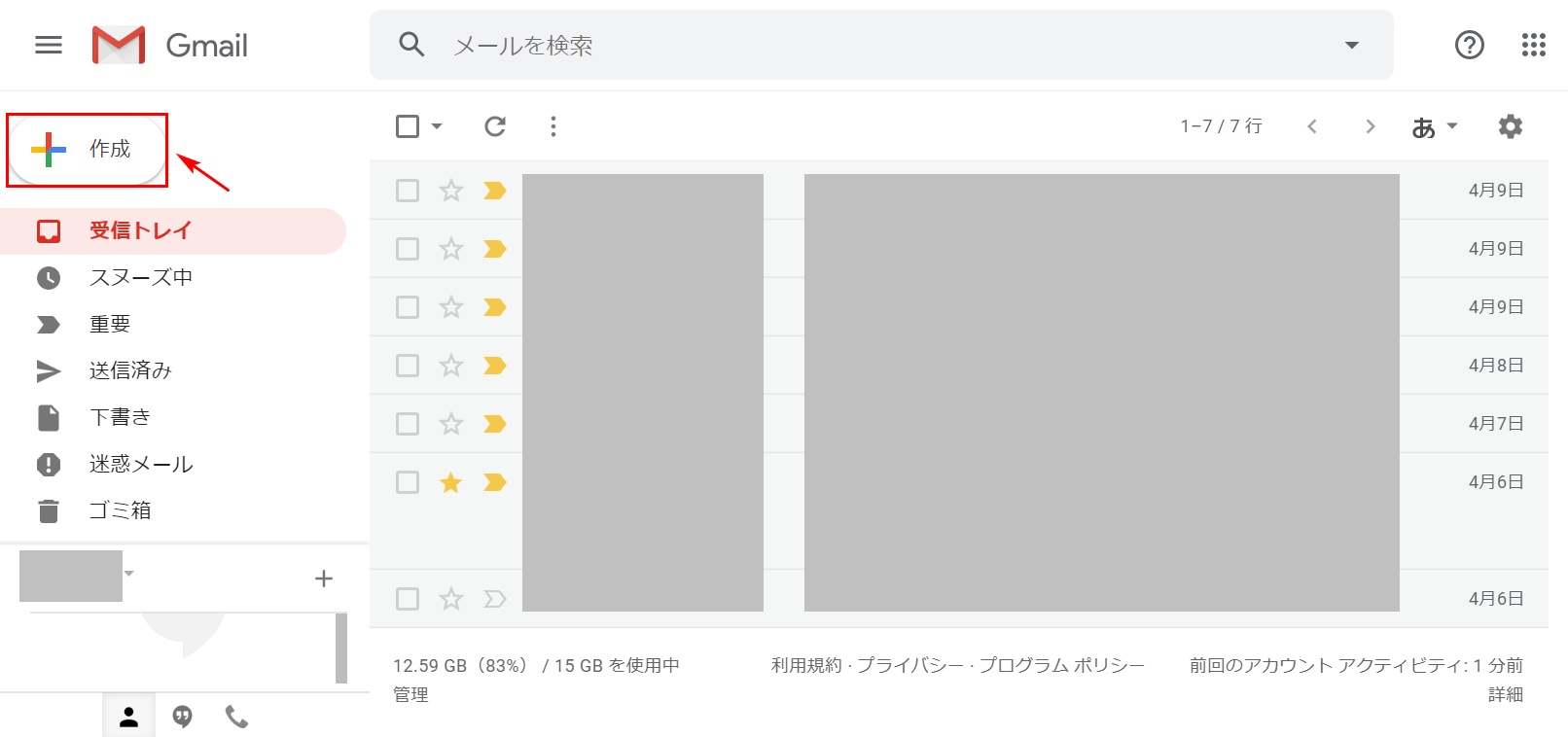
Task: Open プログラム ポリシー link
Action: pos(1061,666)
